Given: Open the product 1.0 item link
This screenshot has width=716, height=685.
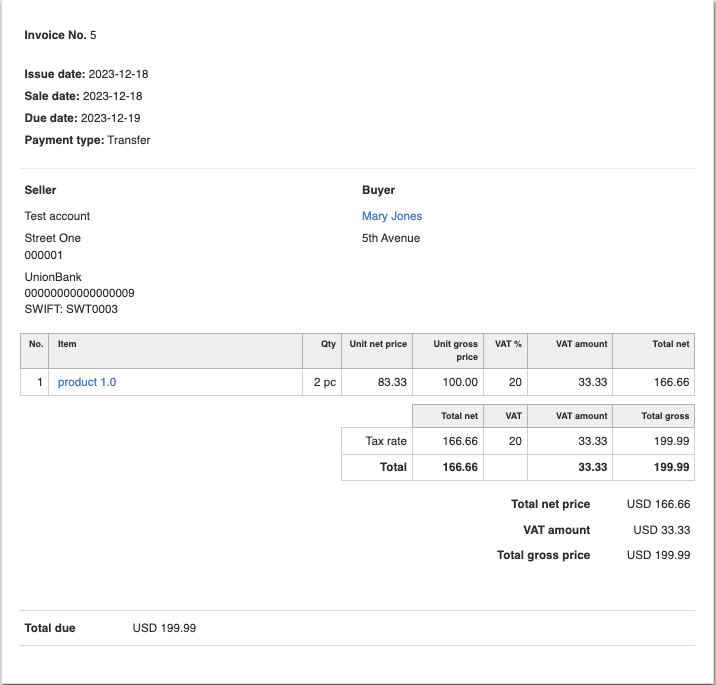Looking at the screenshot, I should click(87, 382).
